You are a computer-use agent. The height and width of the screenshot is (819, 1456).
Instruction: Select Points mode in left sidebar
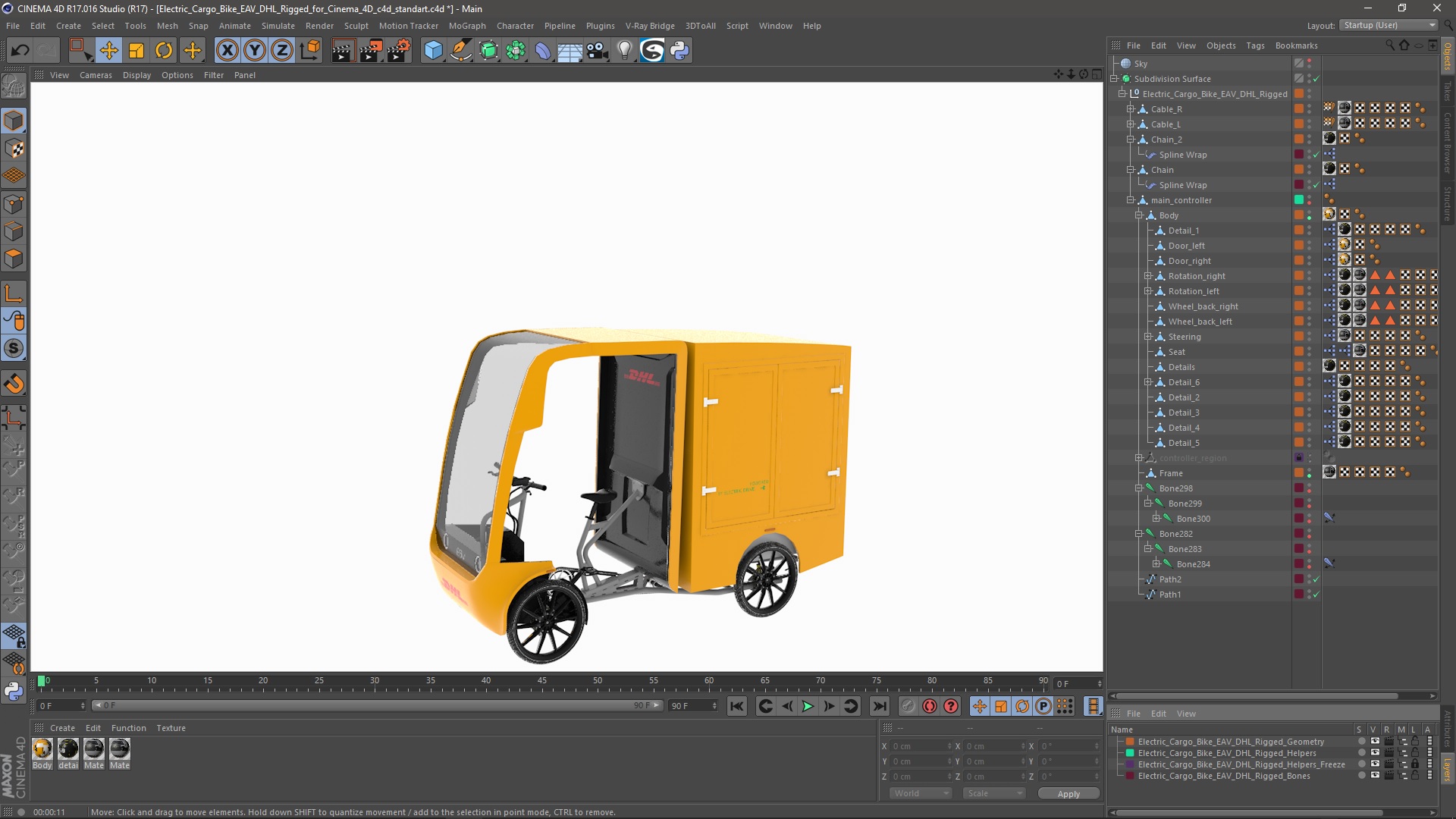pyautogui.click(x=14, y=204)
